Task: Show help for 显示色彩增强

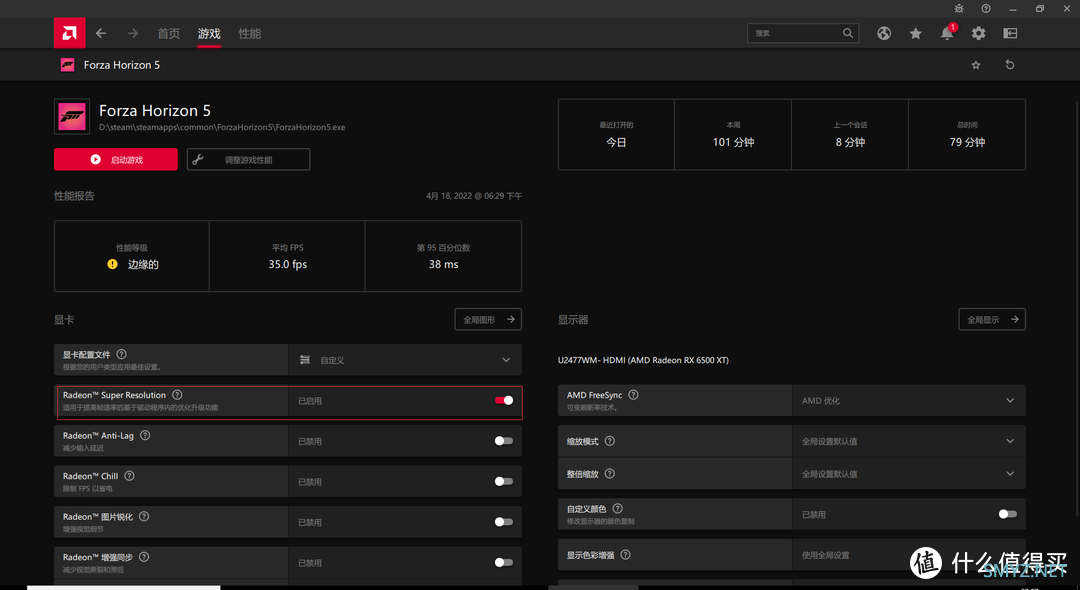Action: pos(625,555)
